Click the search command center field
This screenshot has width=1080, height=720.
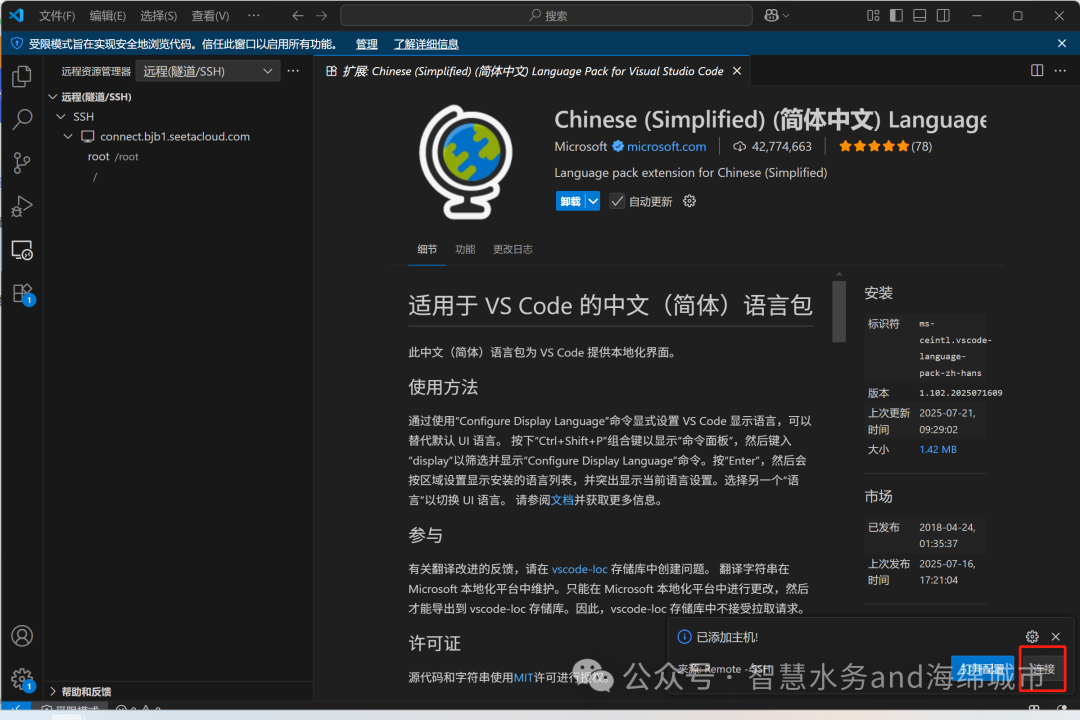(546, 15)
